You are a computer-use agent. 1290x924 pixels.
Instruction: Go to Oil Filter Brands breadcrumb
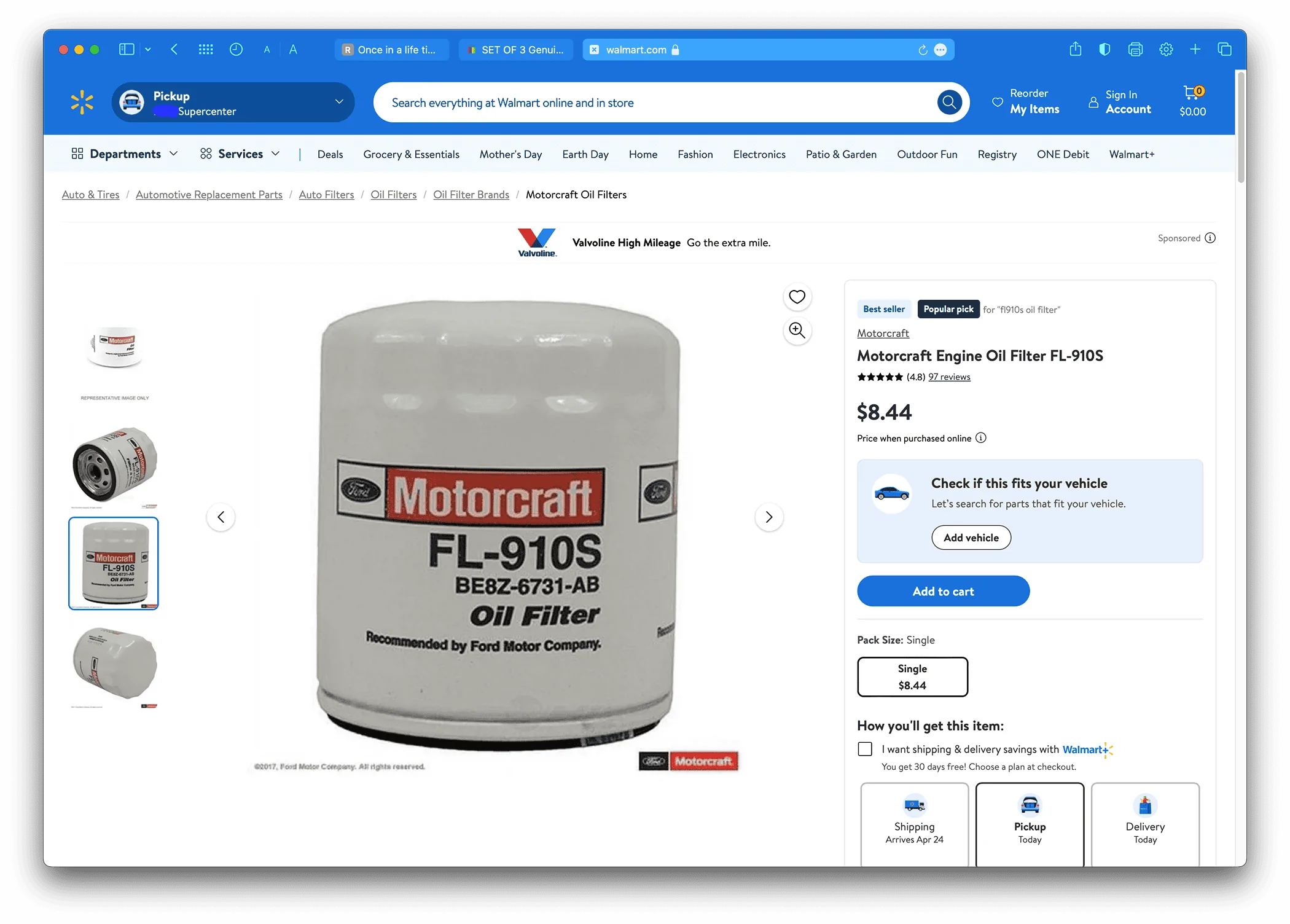[471, 194]
